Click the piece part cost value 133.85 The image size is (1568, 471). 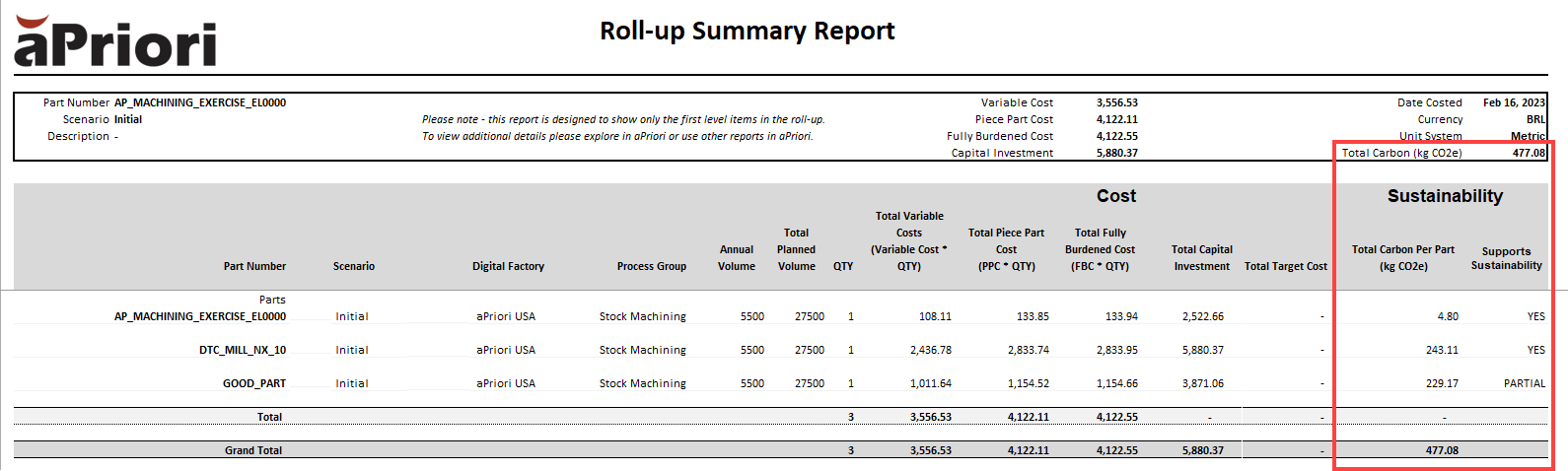click(x=1033, y=316)
